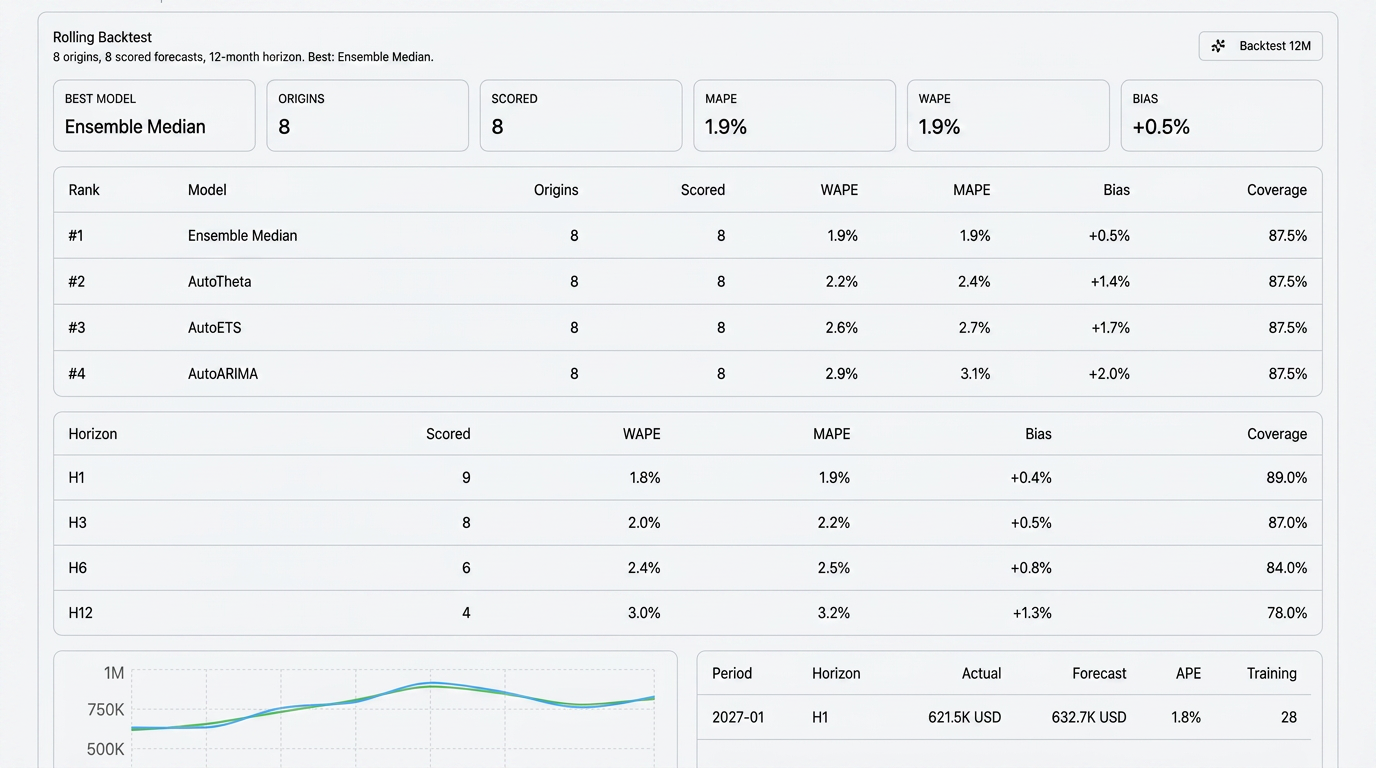Select the "2027-01" period cell
Screen dimensions: 1376x768
pyautogui.click(x=738, y=718)
